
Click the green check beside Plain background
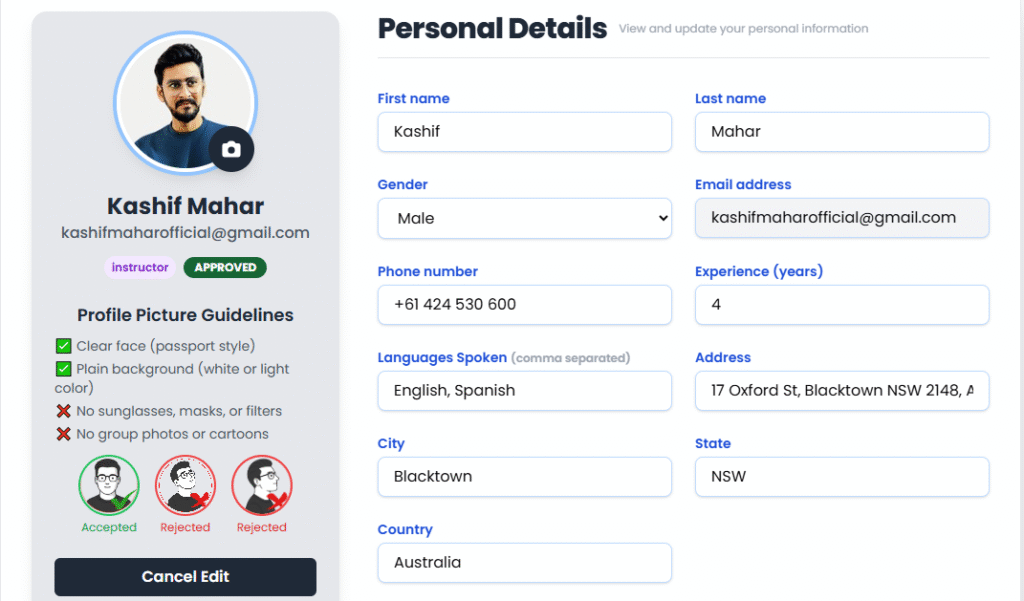point(64,369)
